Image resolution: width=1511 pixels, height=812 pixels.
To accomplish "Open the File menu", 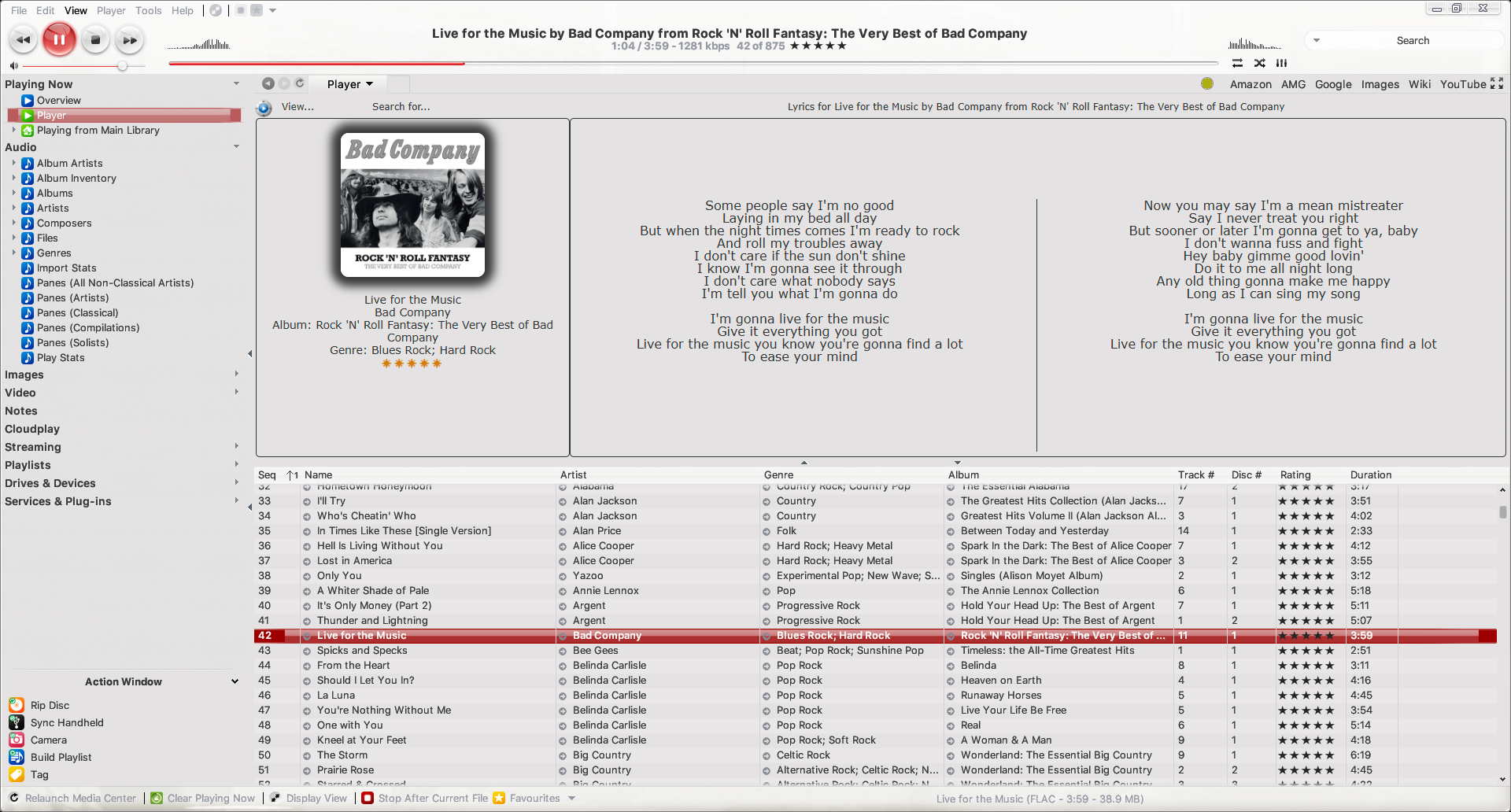I will (x=19, y=10).
